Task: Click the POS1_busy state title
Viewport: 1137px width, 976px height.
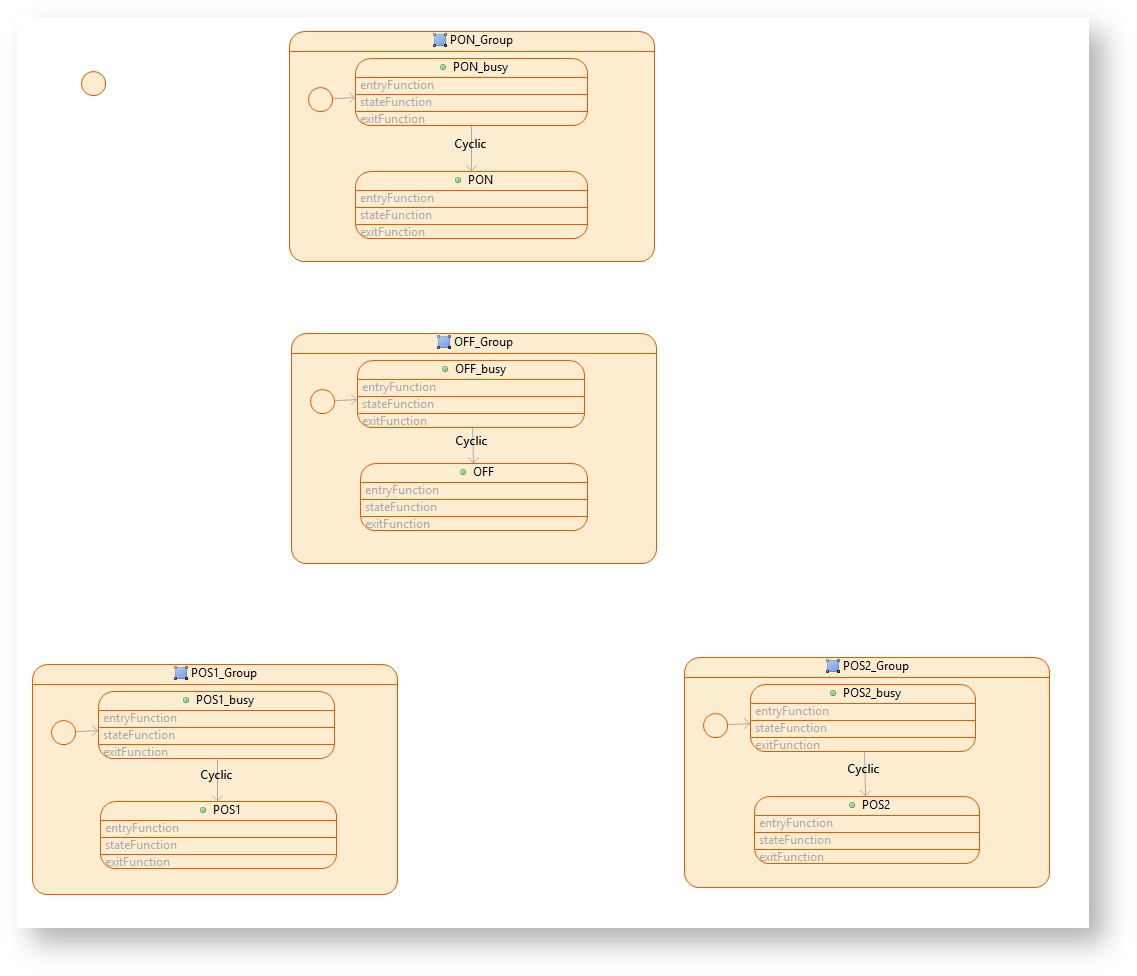Action: [x=224, y=700]
